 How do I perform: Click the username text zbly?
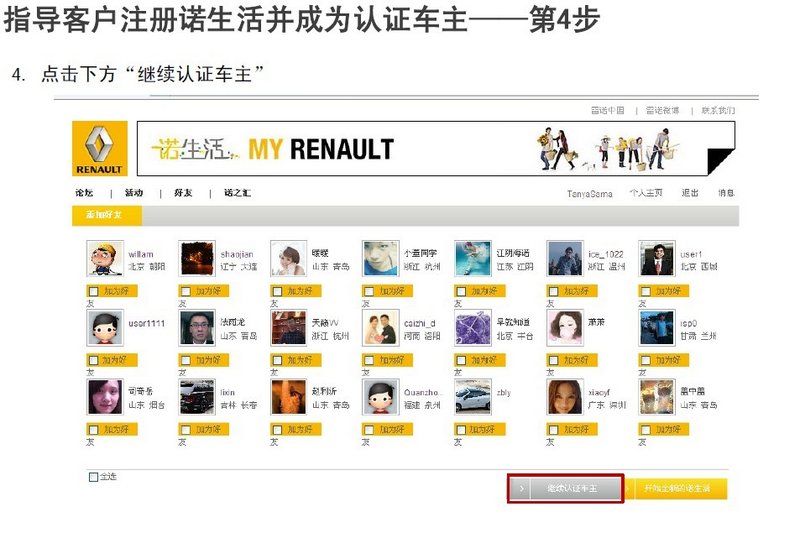tap(504, 393)
